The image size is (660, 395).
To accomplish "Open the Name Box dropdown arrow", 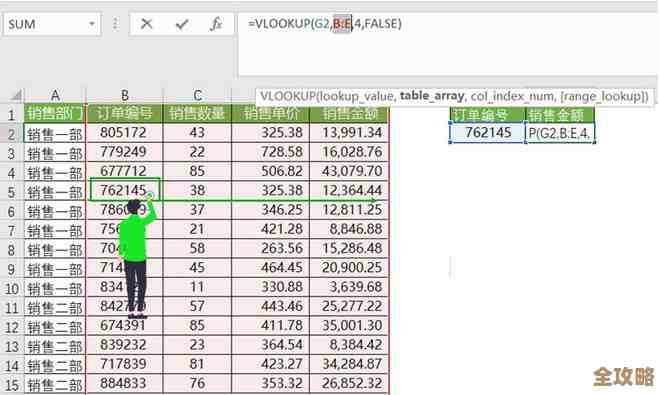I will pos(92,24).
